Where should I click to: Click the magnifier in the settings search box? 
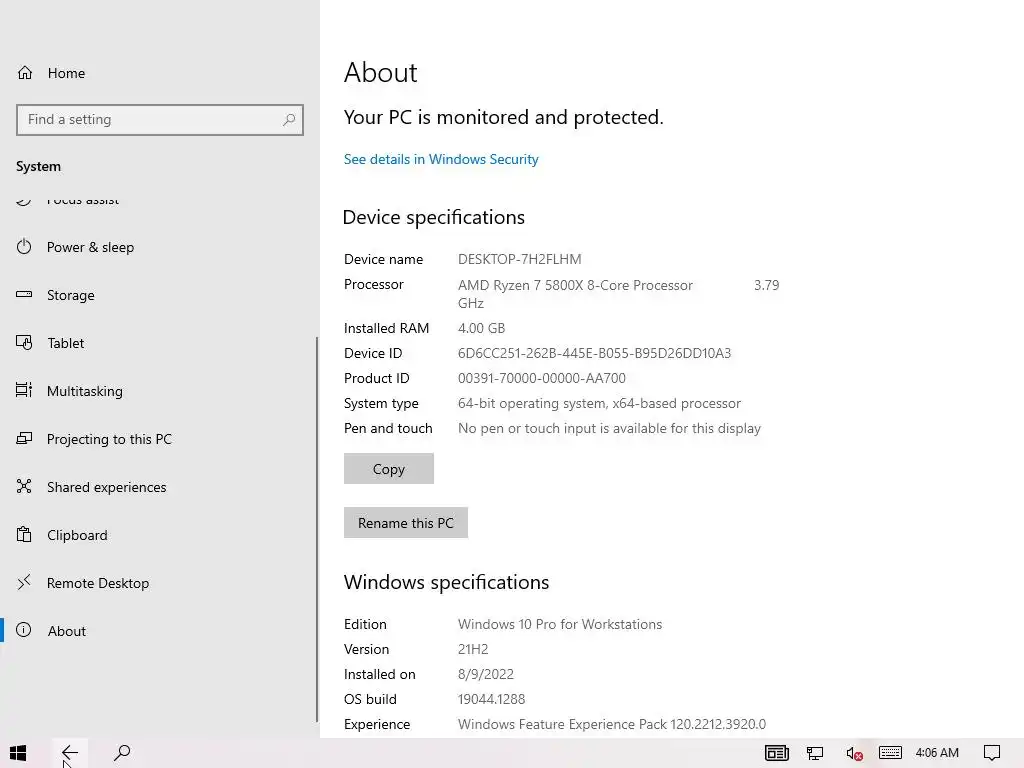point(289,120)
